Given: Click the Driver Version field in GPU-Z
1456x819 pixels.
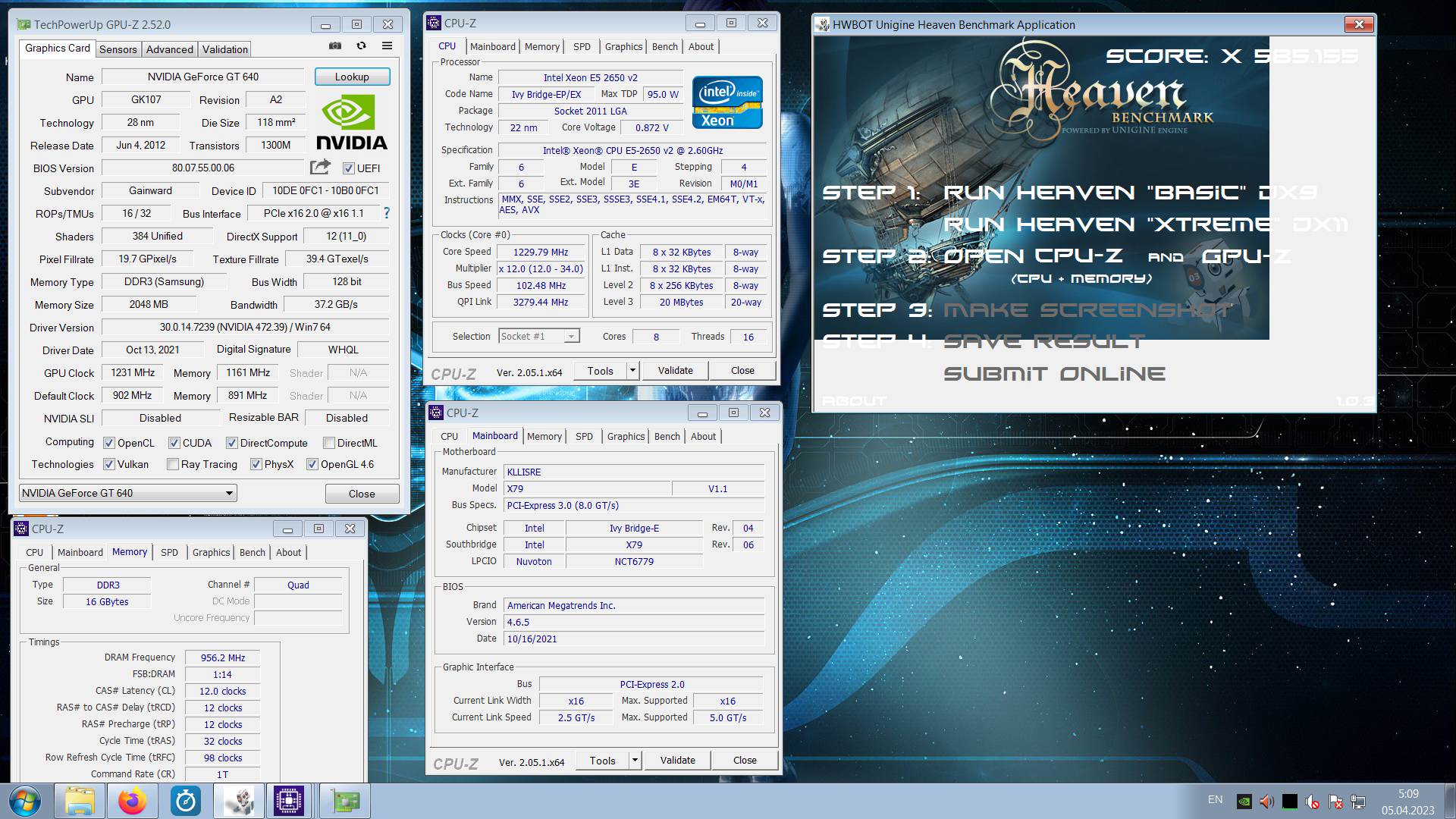Looking at the screenshot, I should click(x=245, y=327).
